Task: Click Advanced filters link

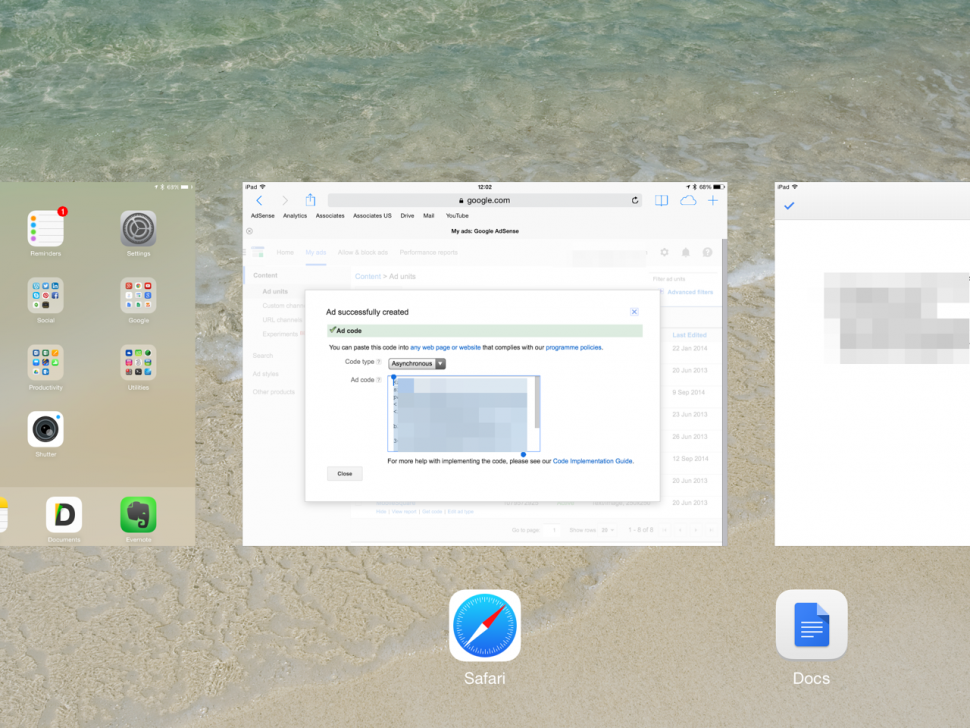Action: point(690,292)
